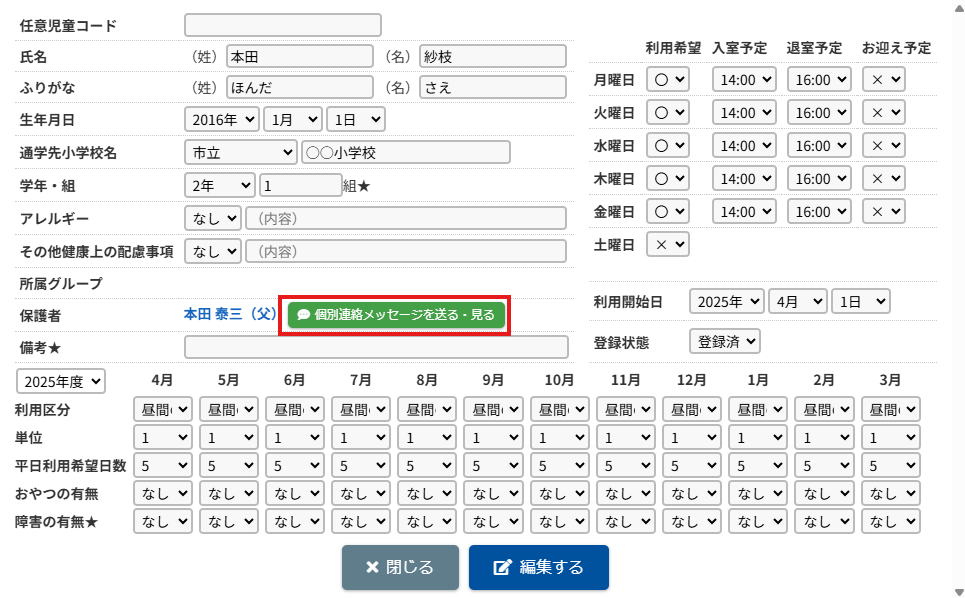Open 利用開始日 month 4月 dropdown
The image size is (965, 598).
pos(798,301)
